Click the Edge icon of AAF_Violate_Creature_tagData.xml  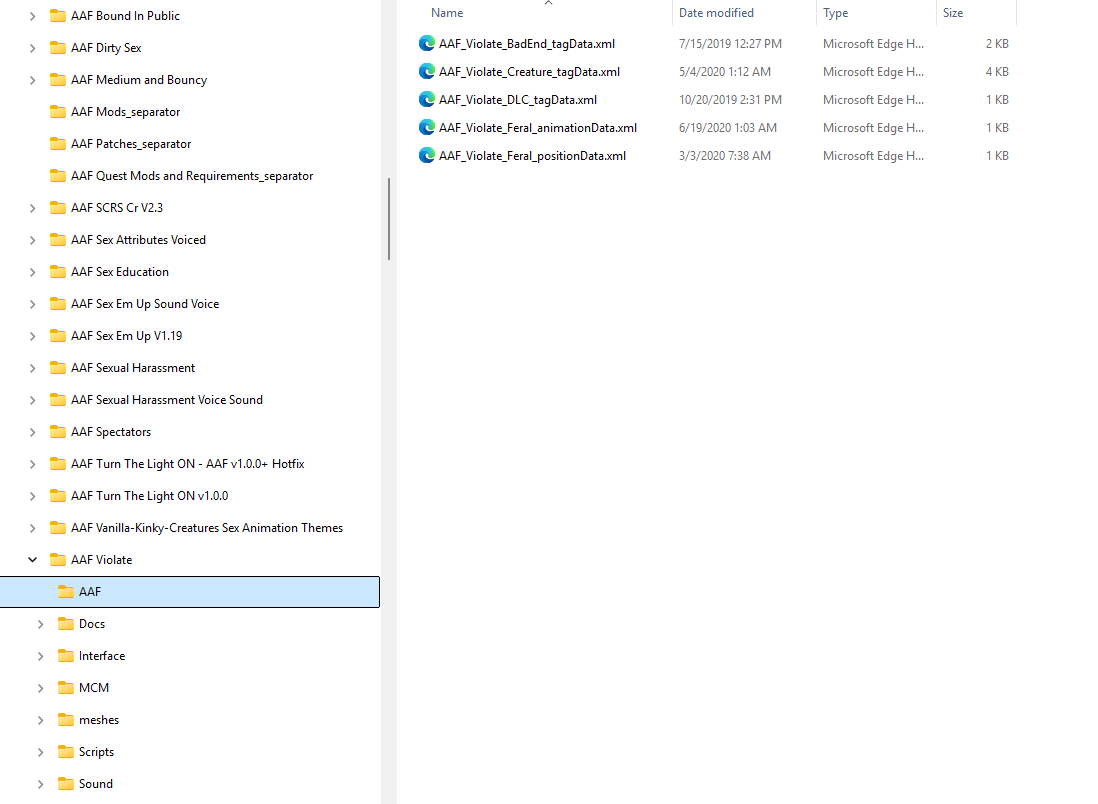pos(426,71)
